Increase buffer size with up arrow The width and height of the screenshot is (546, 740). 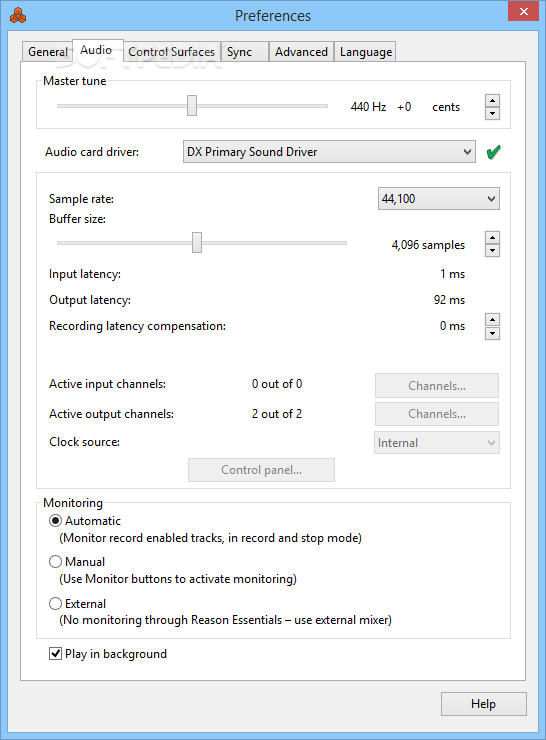coord(492,238)
